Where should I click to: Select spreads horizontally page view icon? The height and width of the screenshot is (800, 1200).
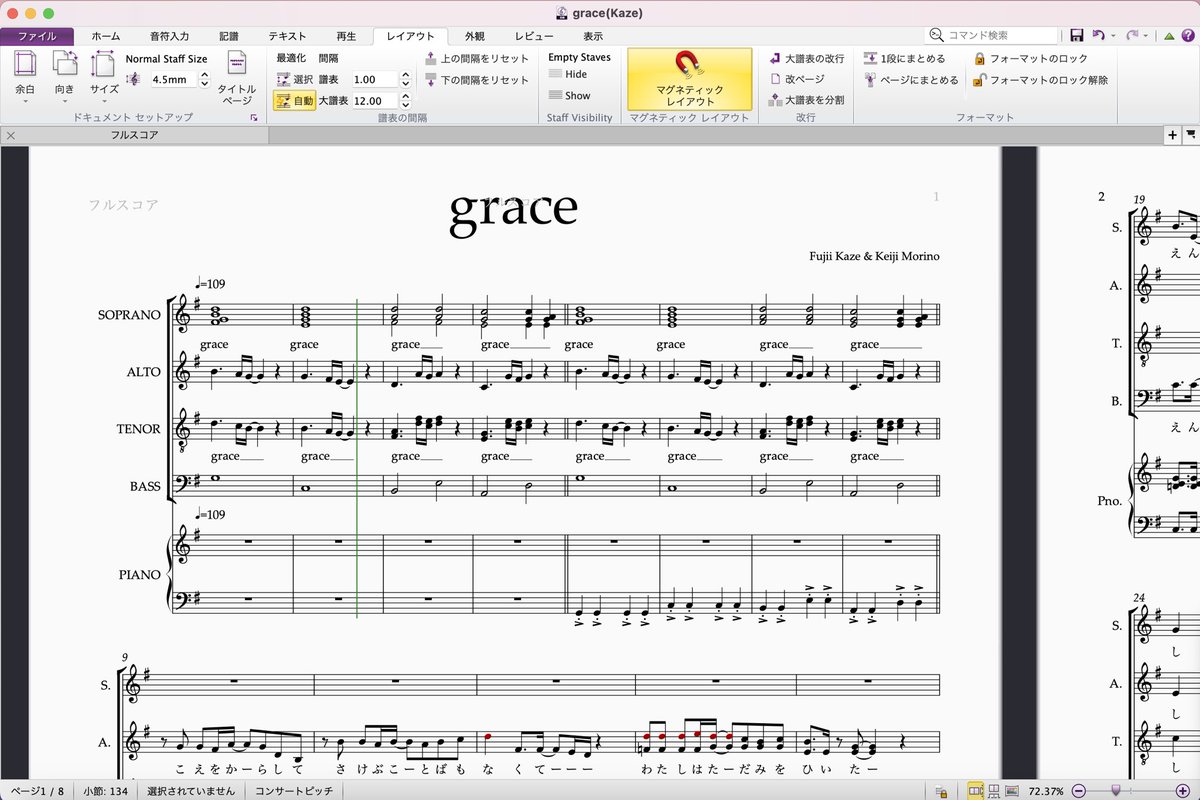[975, 791]
